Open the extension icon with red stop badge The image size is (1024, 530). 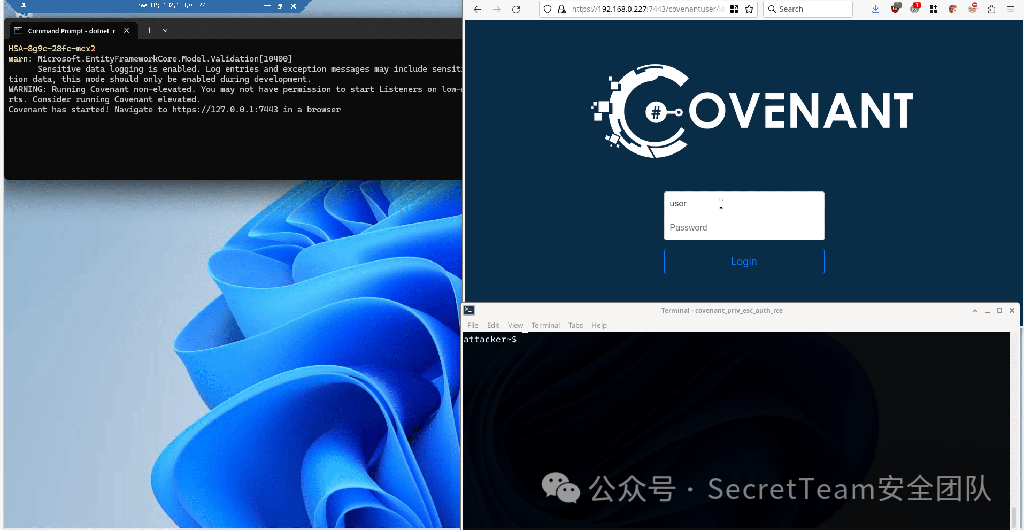(x=972, y=8)
